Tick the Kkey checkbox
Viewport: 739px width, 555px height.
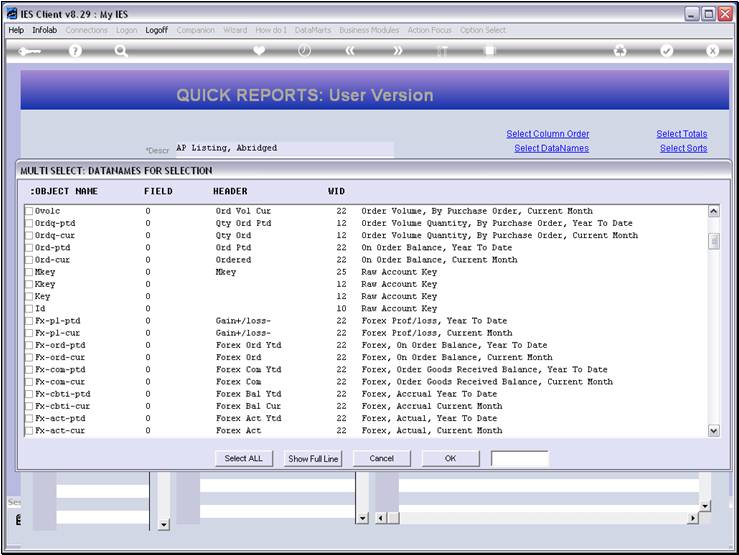(x=29, y=285)
